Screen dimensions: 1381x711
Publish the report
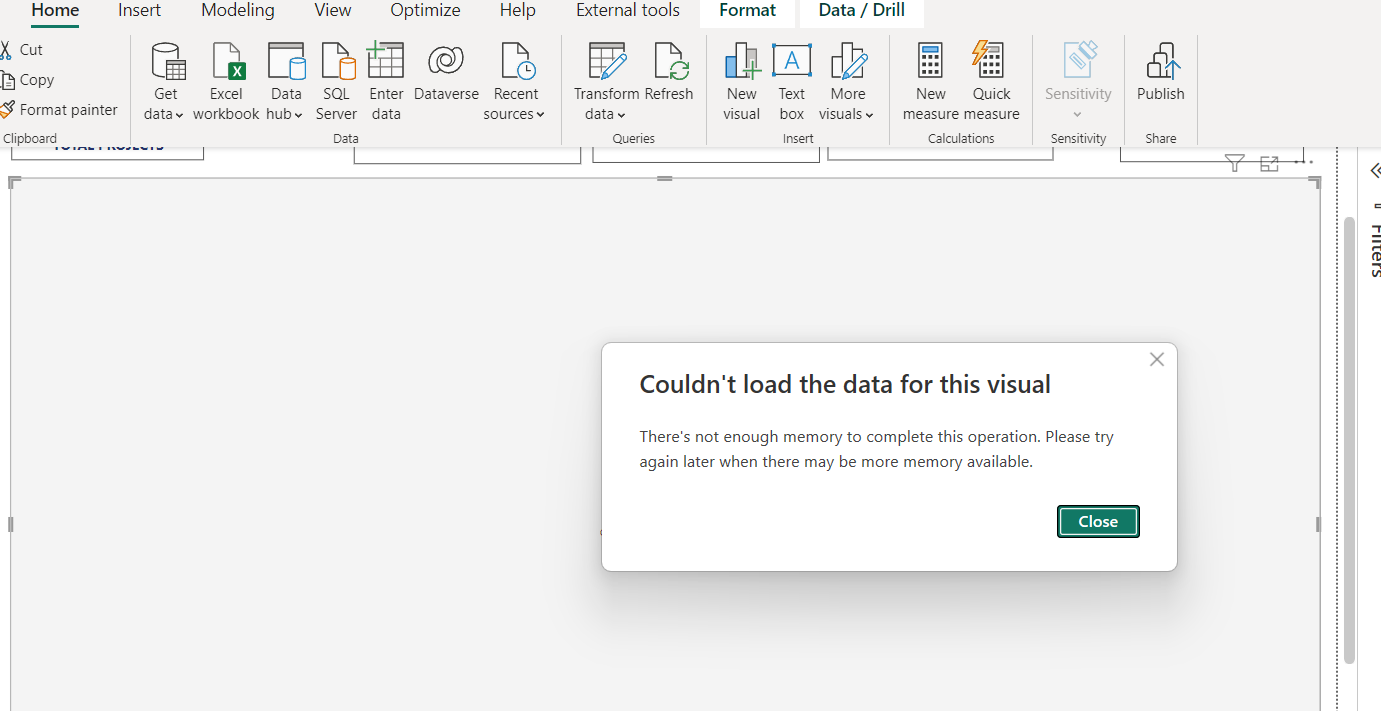pyautogui.click(x=1160, y=72)
